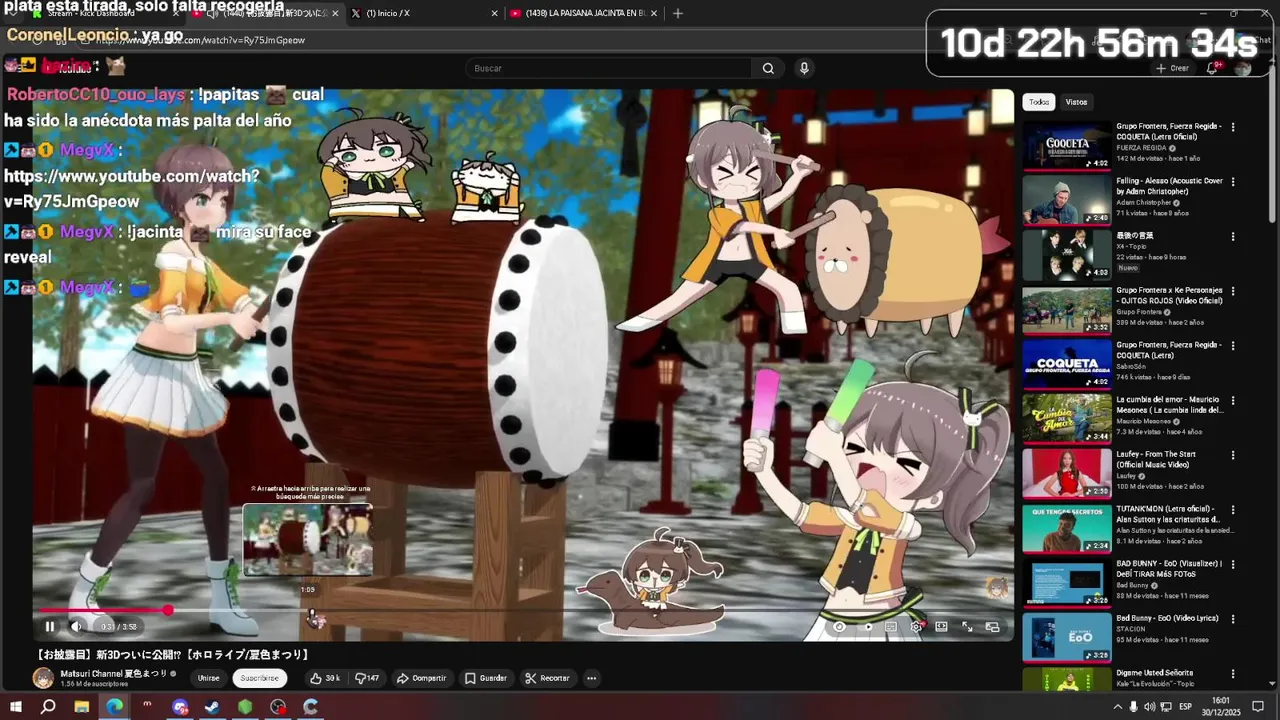Open the Matsuri Channel name link
The width and height of the screenshot is (1280, 720).
(x=114, y=673)
